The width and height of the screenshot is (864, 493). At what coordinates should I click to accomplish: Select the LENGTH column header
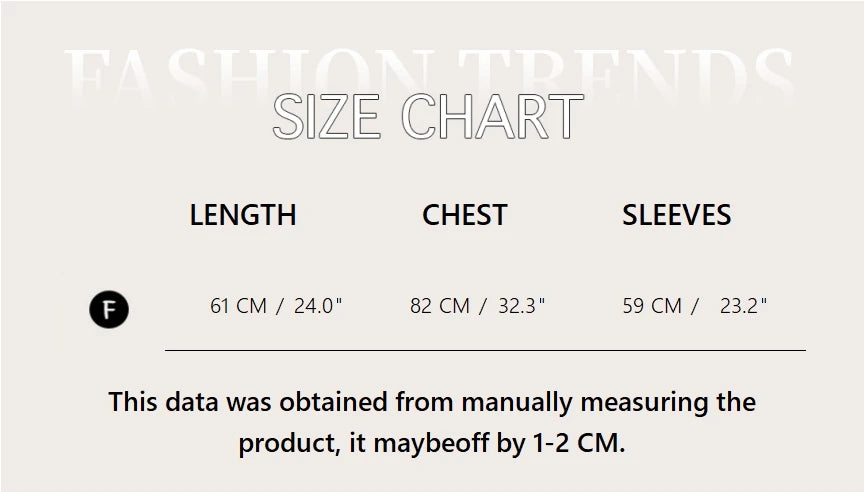[243, 215]
